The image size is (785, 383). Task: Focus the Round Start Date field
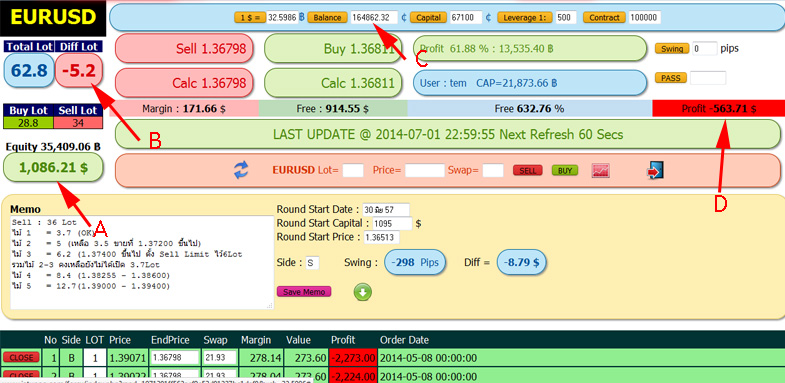(x=386, y=209)
